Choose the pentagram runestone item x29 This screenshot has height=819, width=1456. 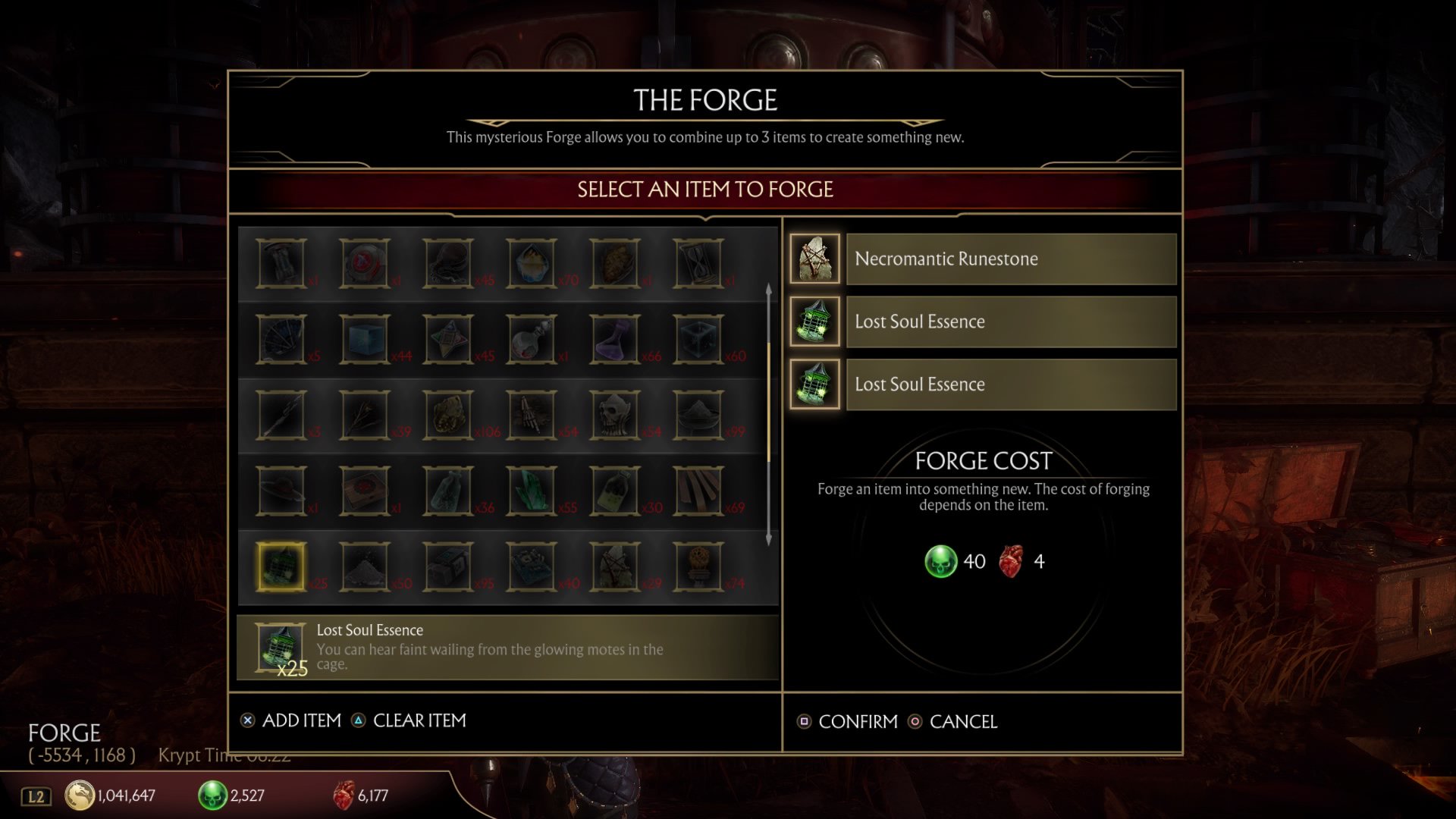[x=615, y=566]
